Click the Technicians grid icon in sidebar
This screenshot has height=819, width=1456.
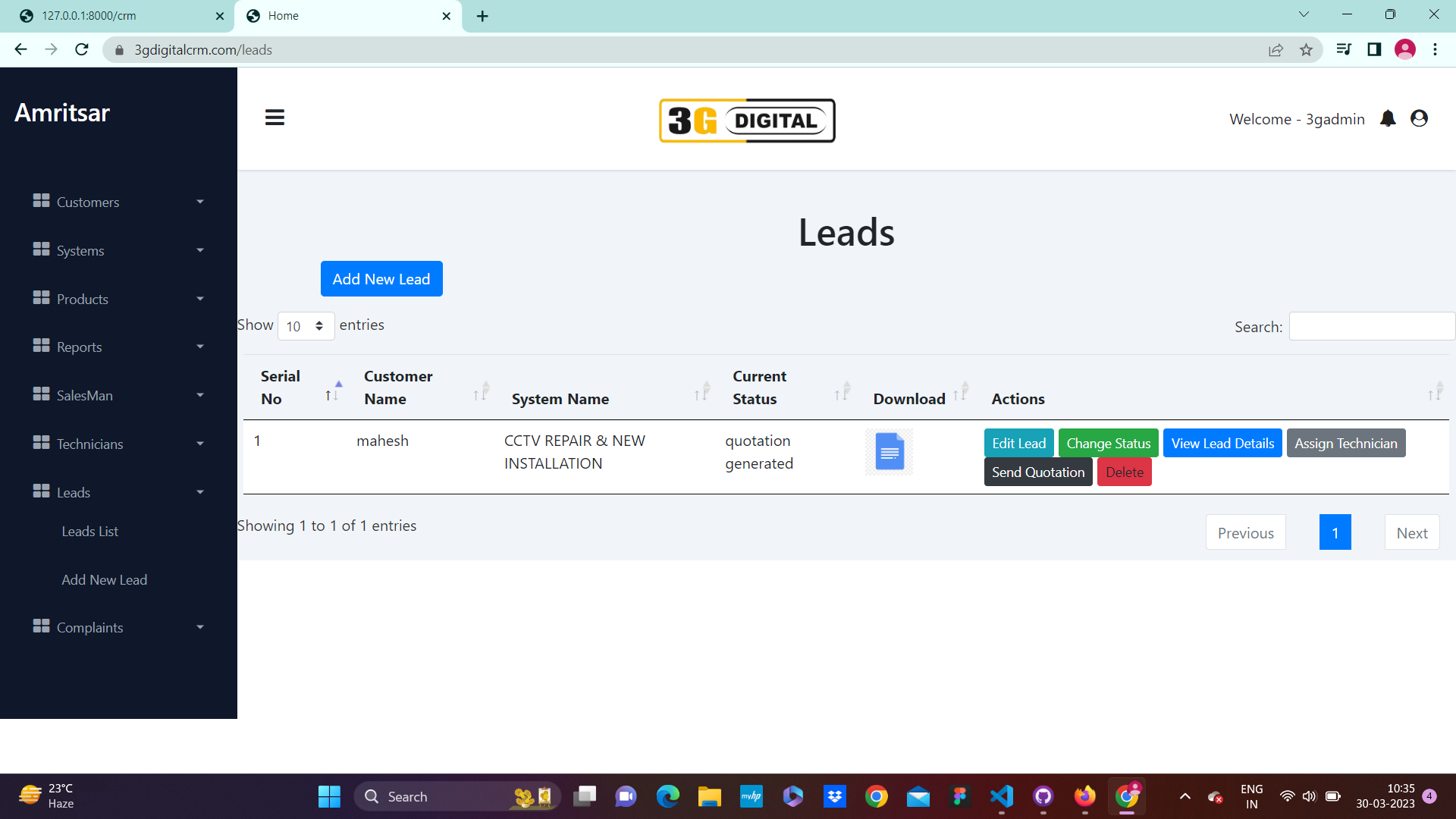click(41, 443)
